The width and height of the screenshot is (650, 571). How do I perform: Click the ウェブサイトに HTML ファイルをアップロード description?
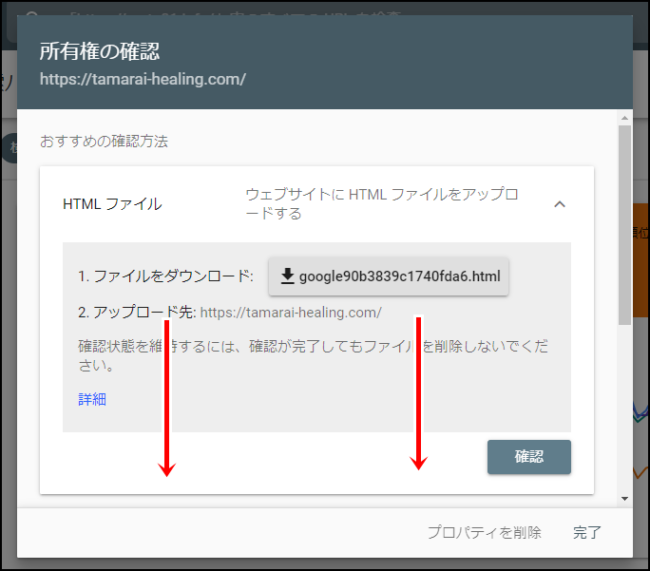point(381,204)
